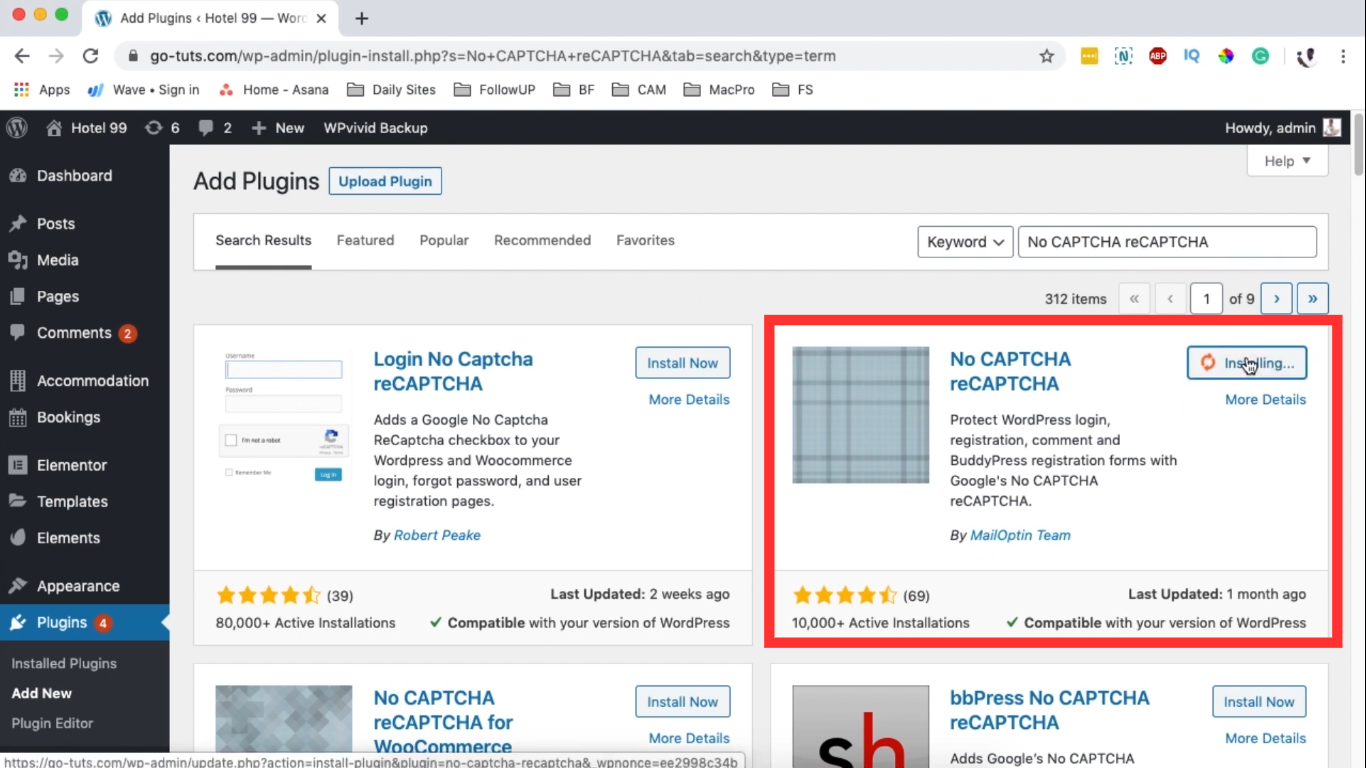The height and width of the screenshot is (768, 1366).
Task: Open a new browser tab
Action: tap(362, 18)
